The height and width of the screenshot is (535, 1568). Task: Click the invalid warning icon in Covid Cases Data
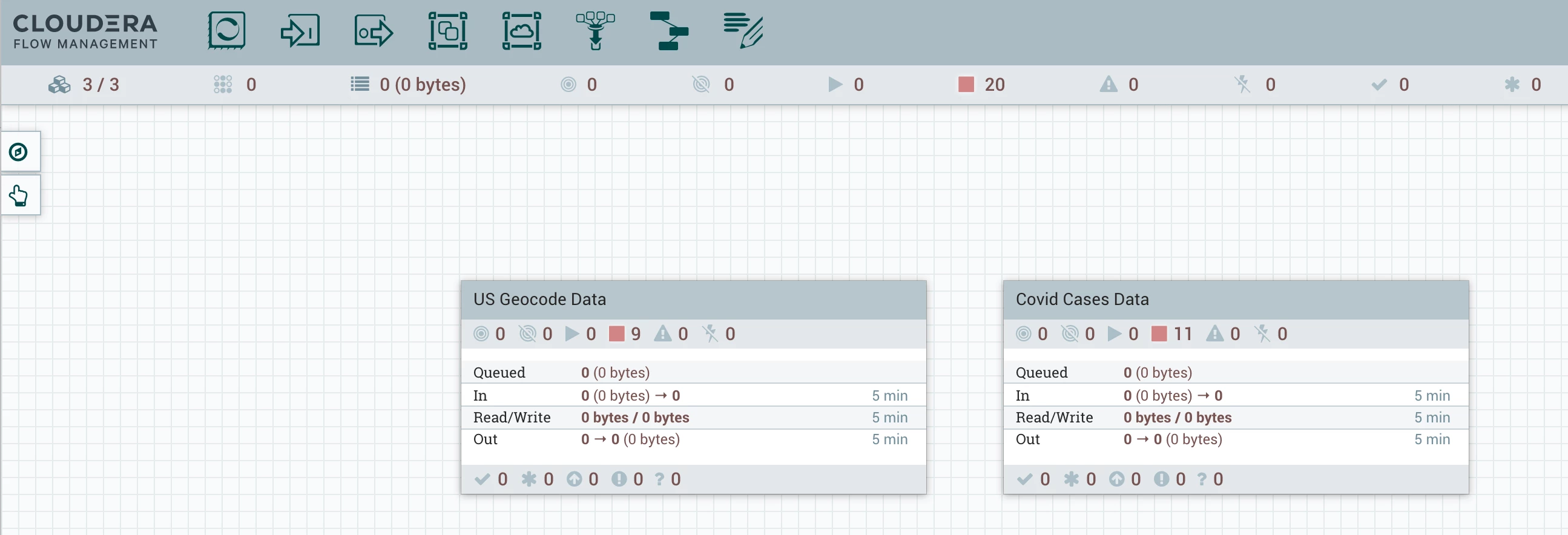pyautogui.click(x=1214, y=333)
